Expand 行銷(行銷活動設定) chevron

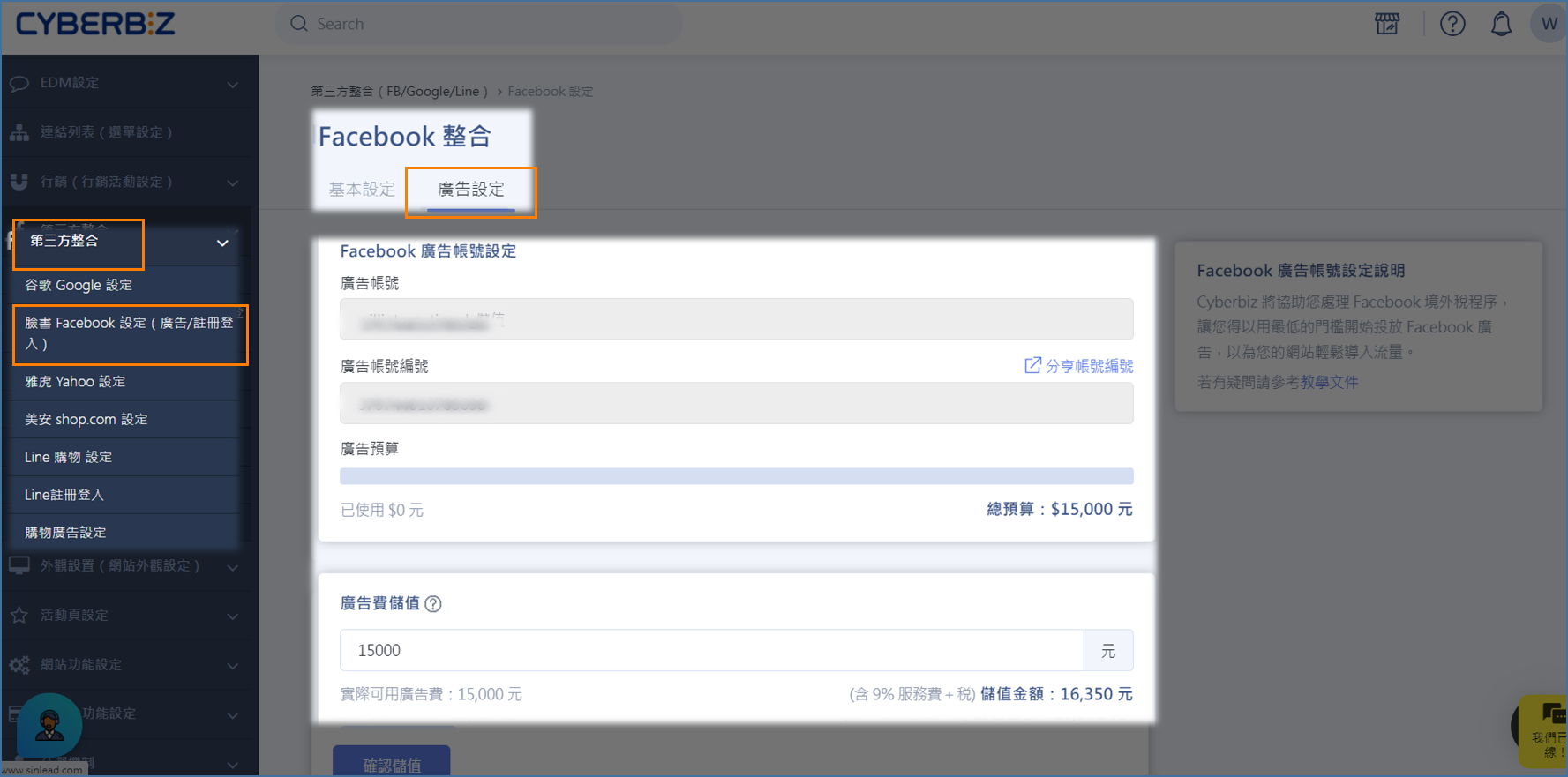pos(233,183)
